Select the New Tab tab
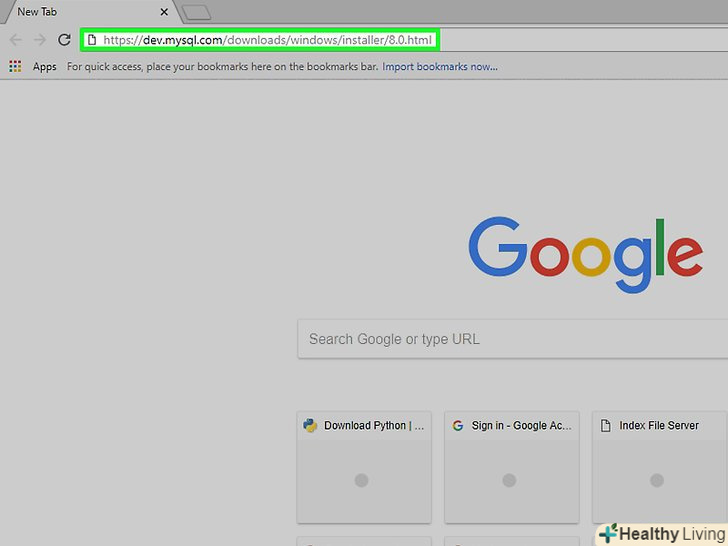 pos(91,12)
